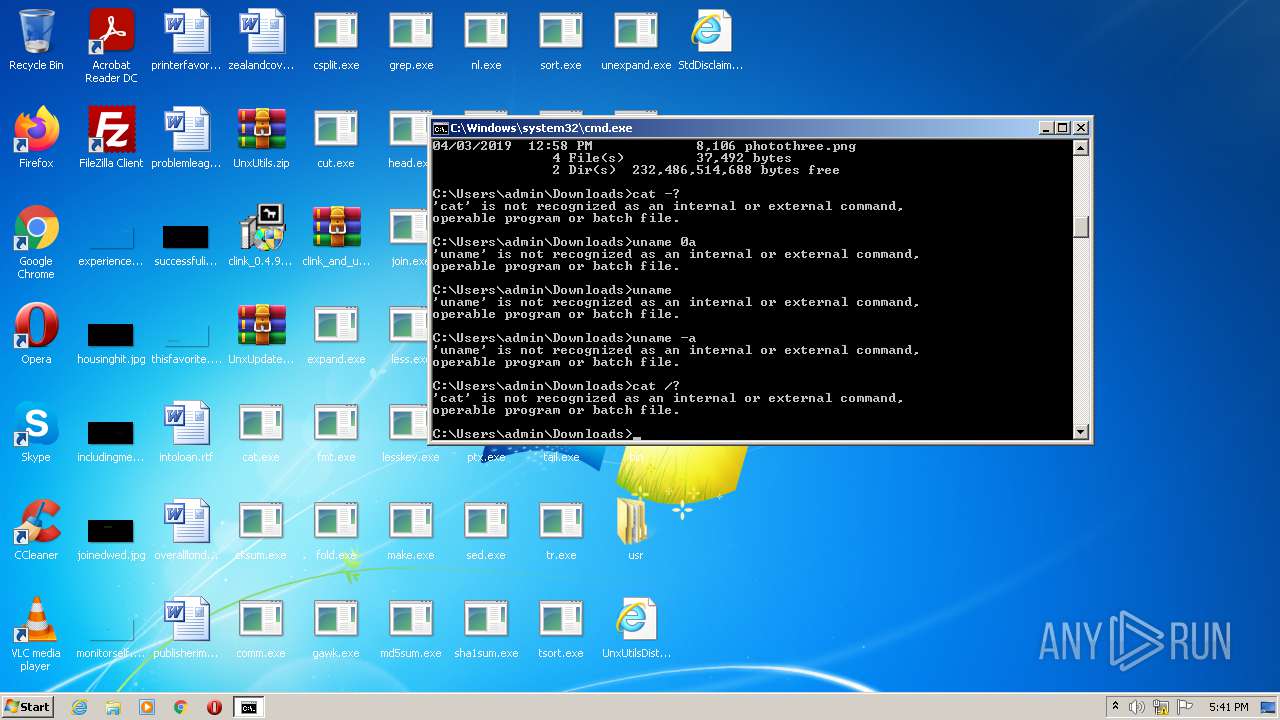Select the UnxUtils.zip archive
The image size is (1280, 720).
point(261,138)
